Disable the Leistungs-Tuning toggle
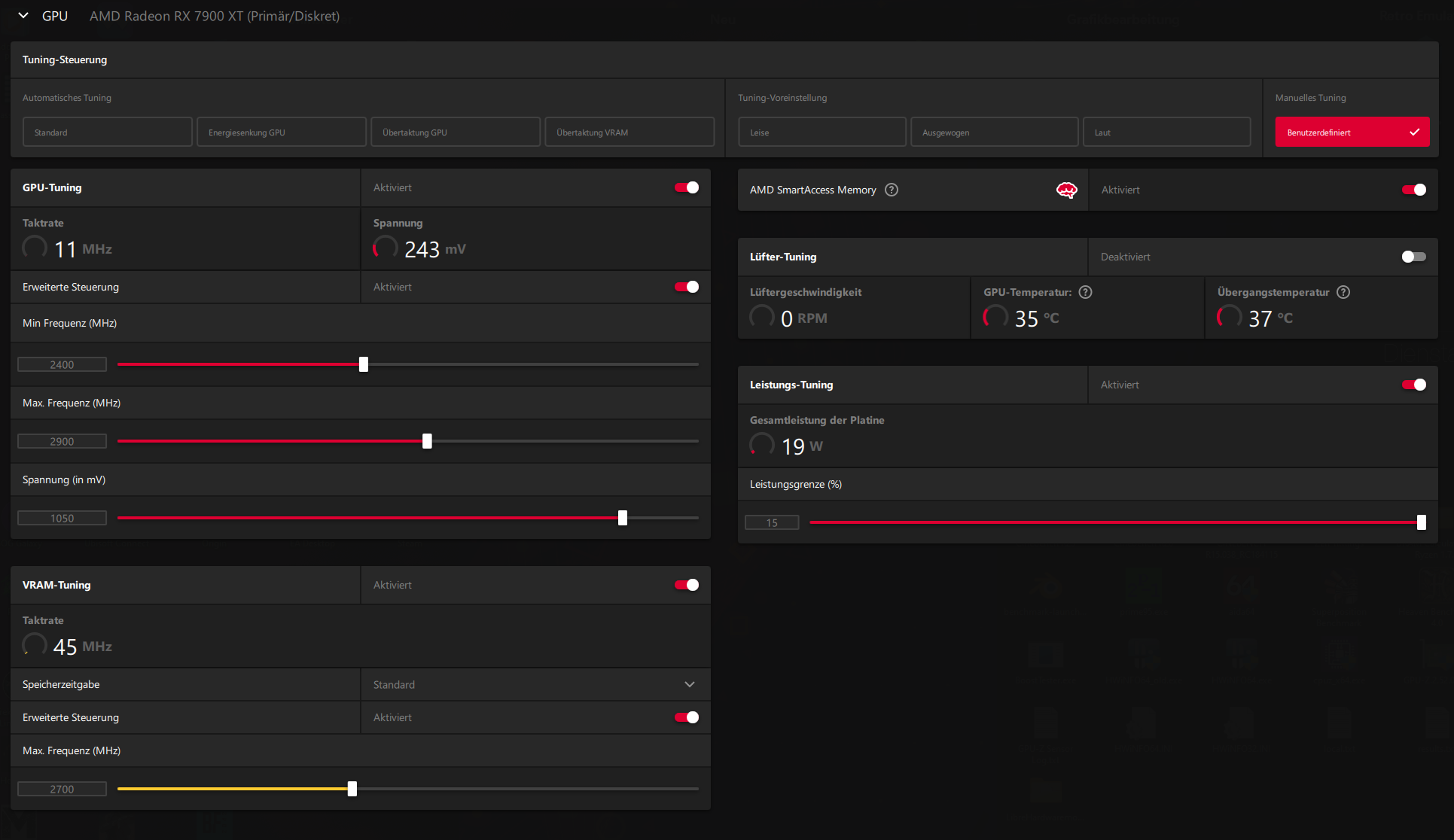Screen dimensions: 1454x840 pyautogui.click(x=1413, y=385)
